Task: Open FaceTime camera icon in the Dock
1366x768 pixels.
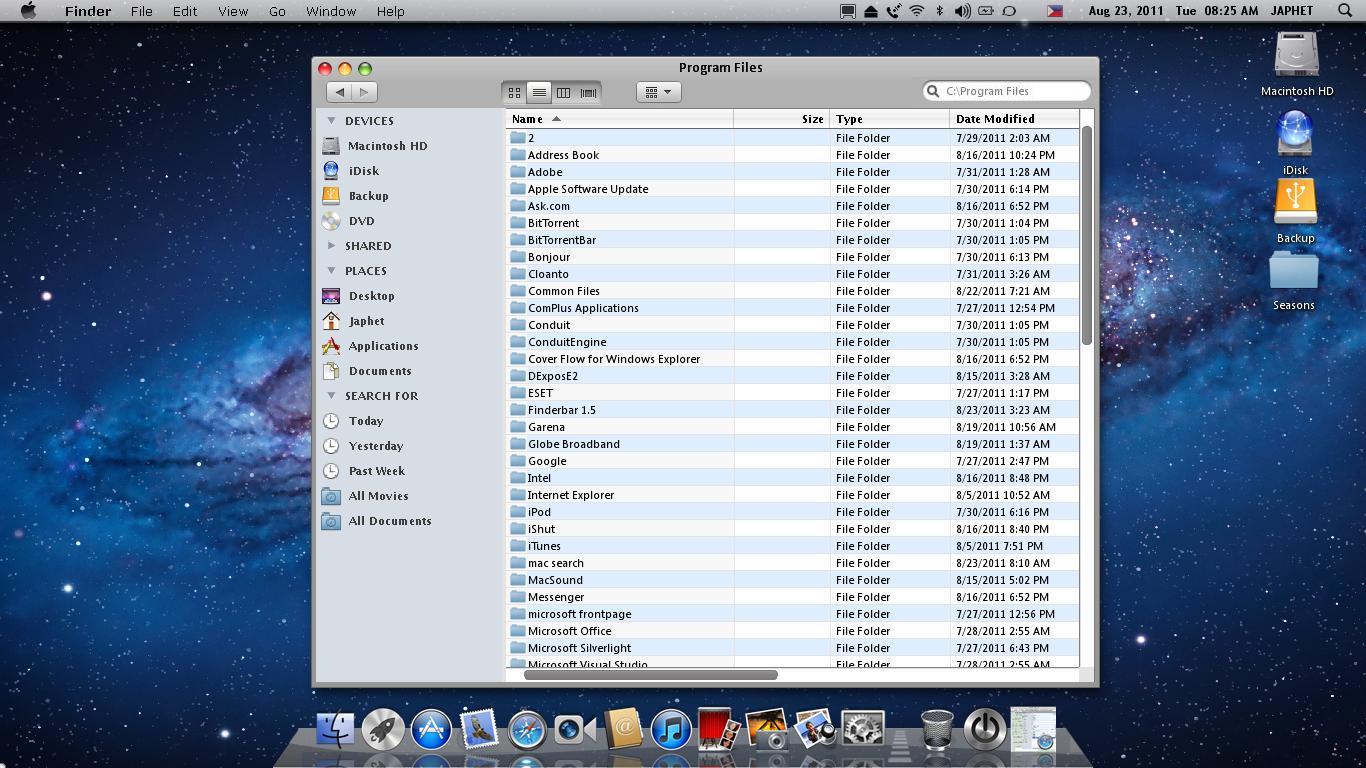Action: [x=574, y=730]
